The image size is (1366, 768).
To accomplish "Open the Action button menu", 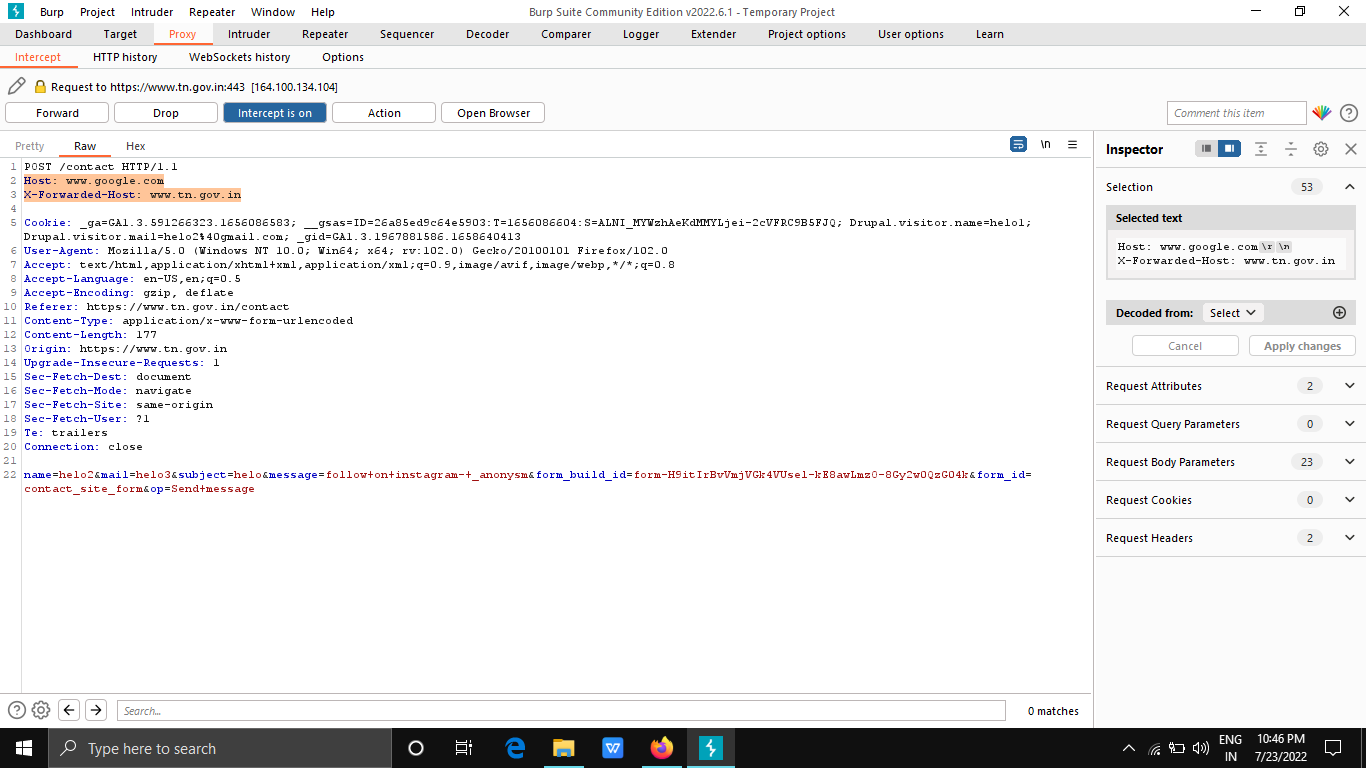I will (x=384, y=113).
